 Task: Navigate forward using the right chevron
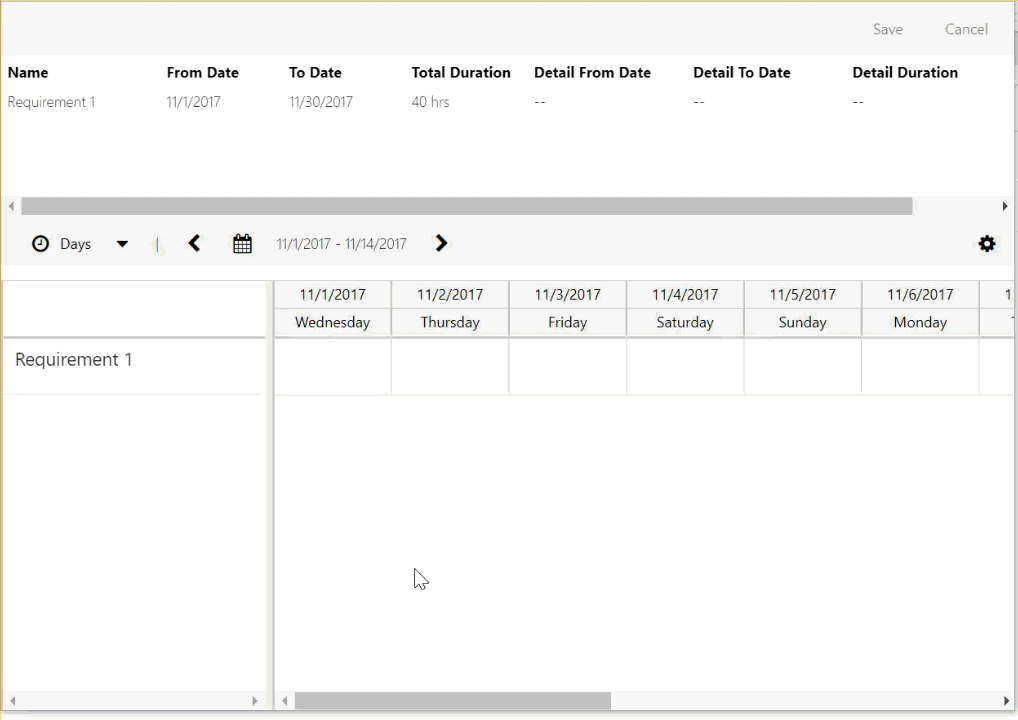tap(441, 243)
